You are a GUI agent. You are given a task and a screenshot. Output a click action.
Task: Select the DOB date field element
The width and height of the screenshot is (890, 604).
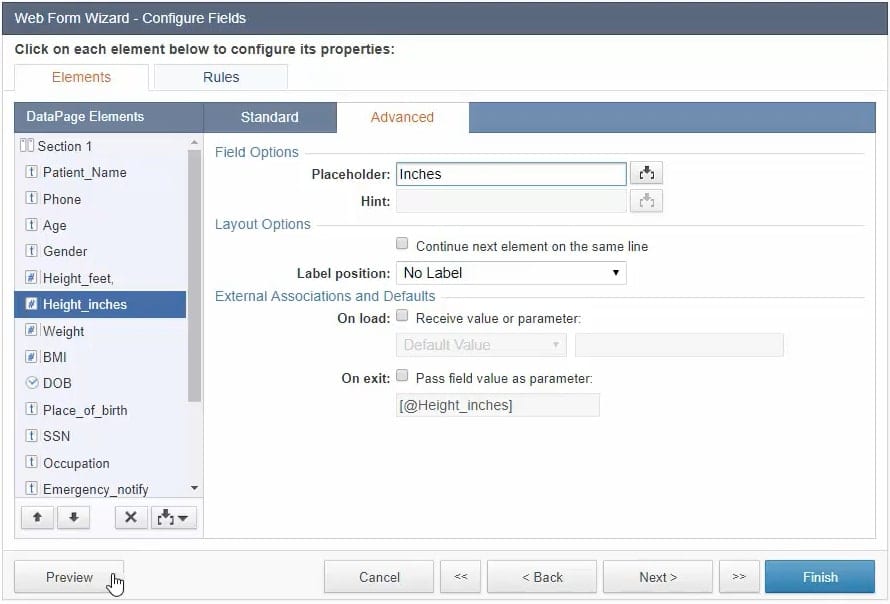(x=57, y=383)
